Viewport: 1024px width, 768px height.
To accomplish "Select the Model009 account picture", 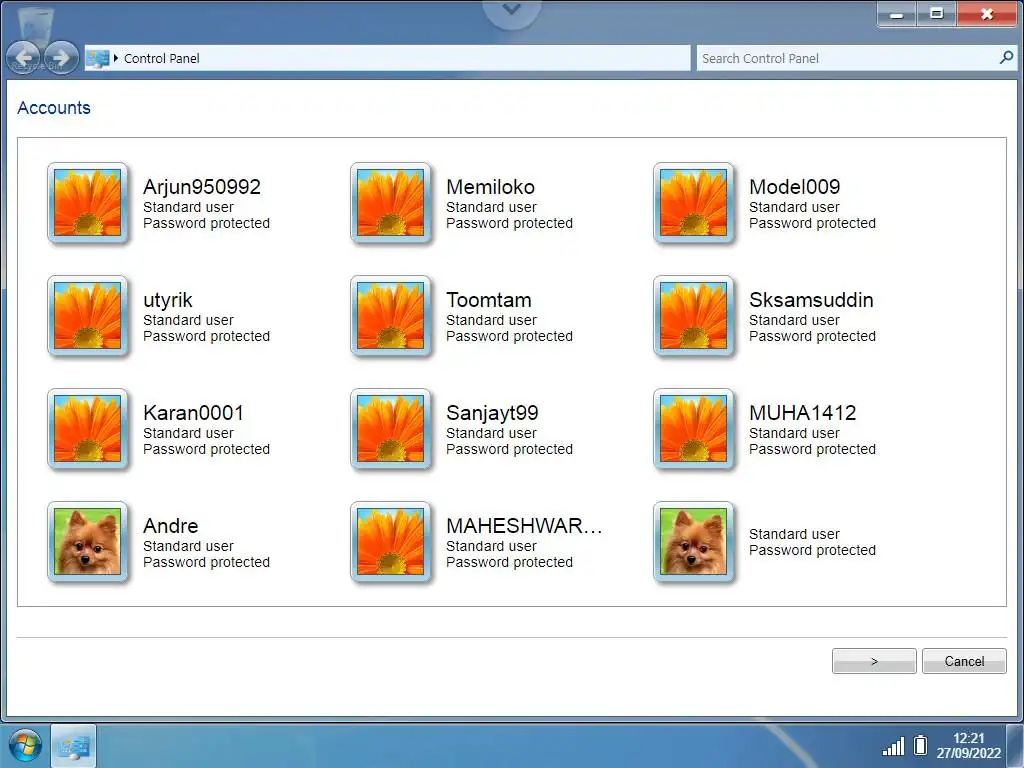I will [x=694, y=203].
